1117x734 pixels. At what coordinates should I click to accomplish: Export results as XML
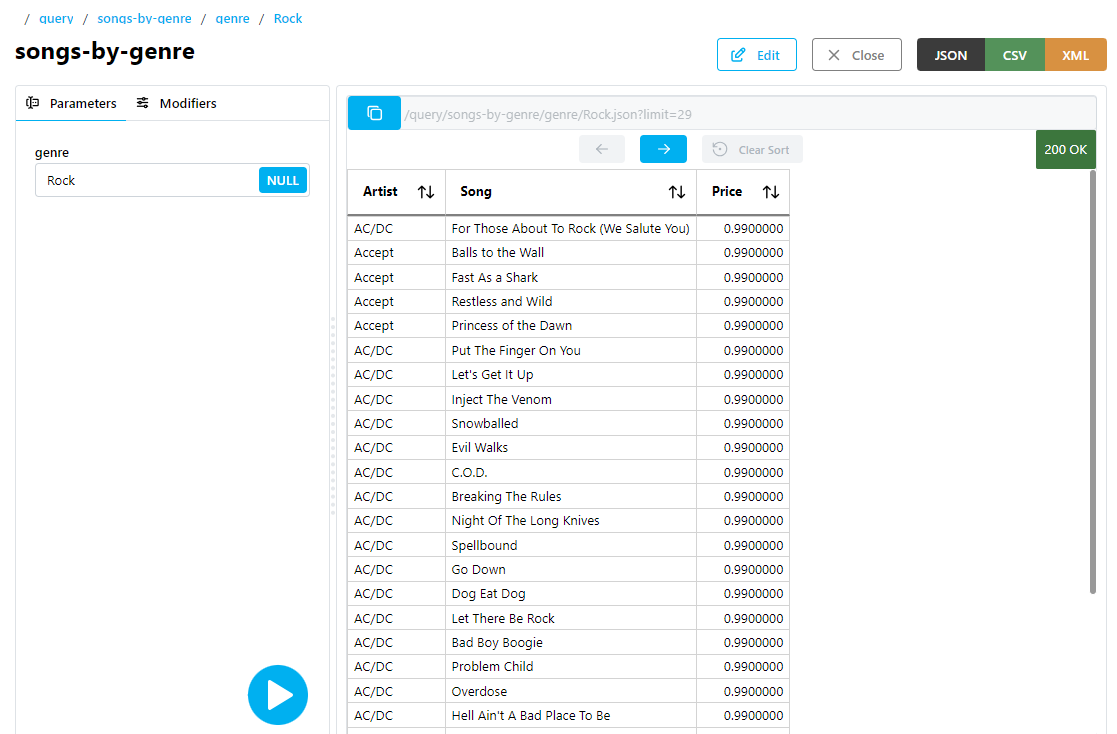point(1076,55)
